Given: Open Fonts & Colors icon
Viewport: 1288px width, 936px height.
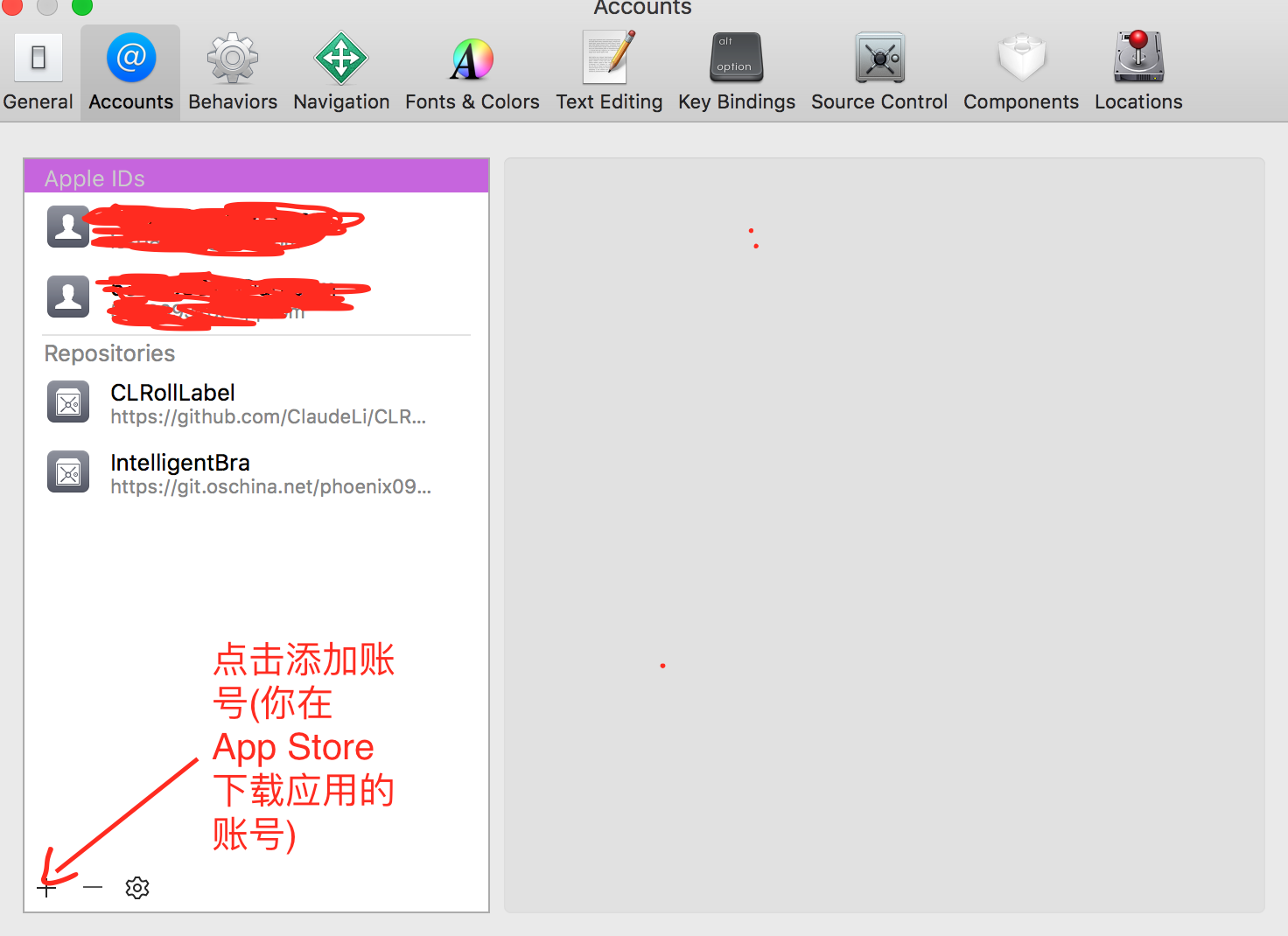Looking at the screenshot, I should point(472,59).
